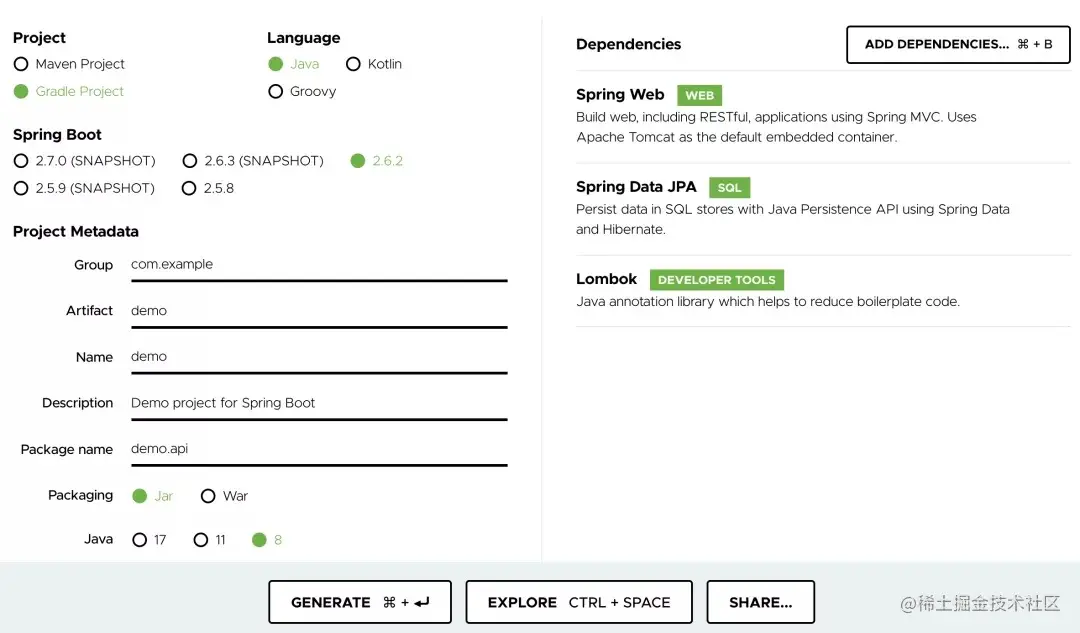Pick Spring Boot version 2.5.8
This screenshot has height=633, width=1080.
pyautogui.click(x=190, y=188)
